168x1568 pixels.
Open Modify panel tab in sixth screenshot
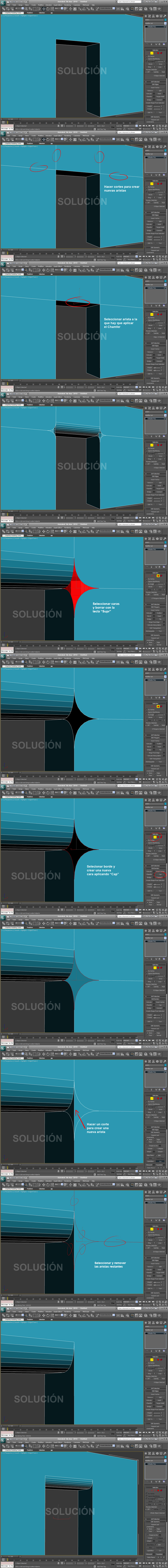click(150, 669)
